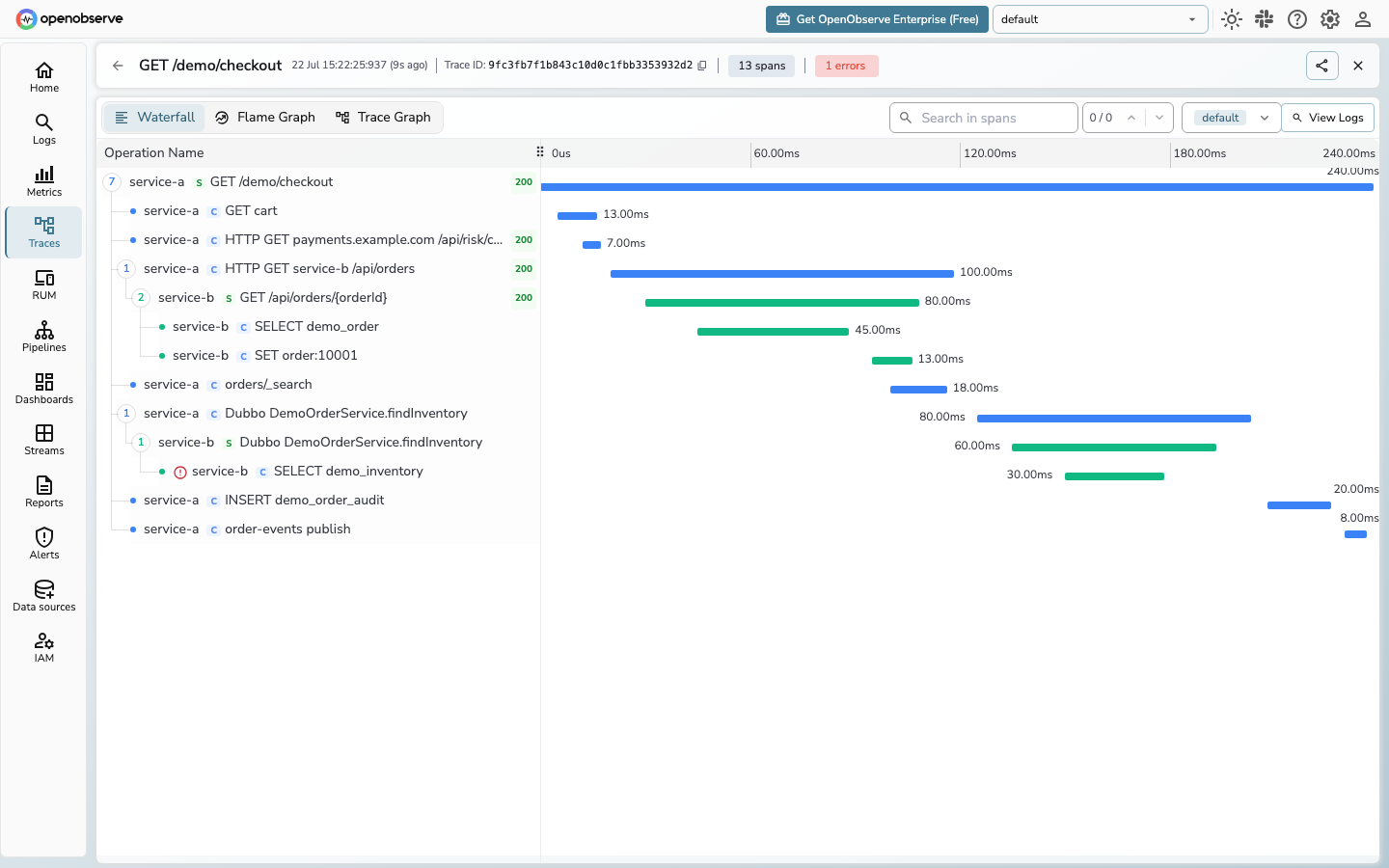Select order-events publish span row
Screen dimensions: 1389x868
coord(318,529)
